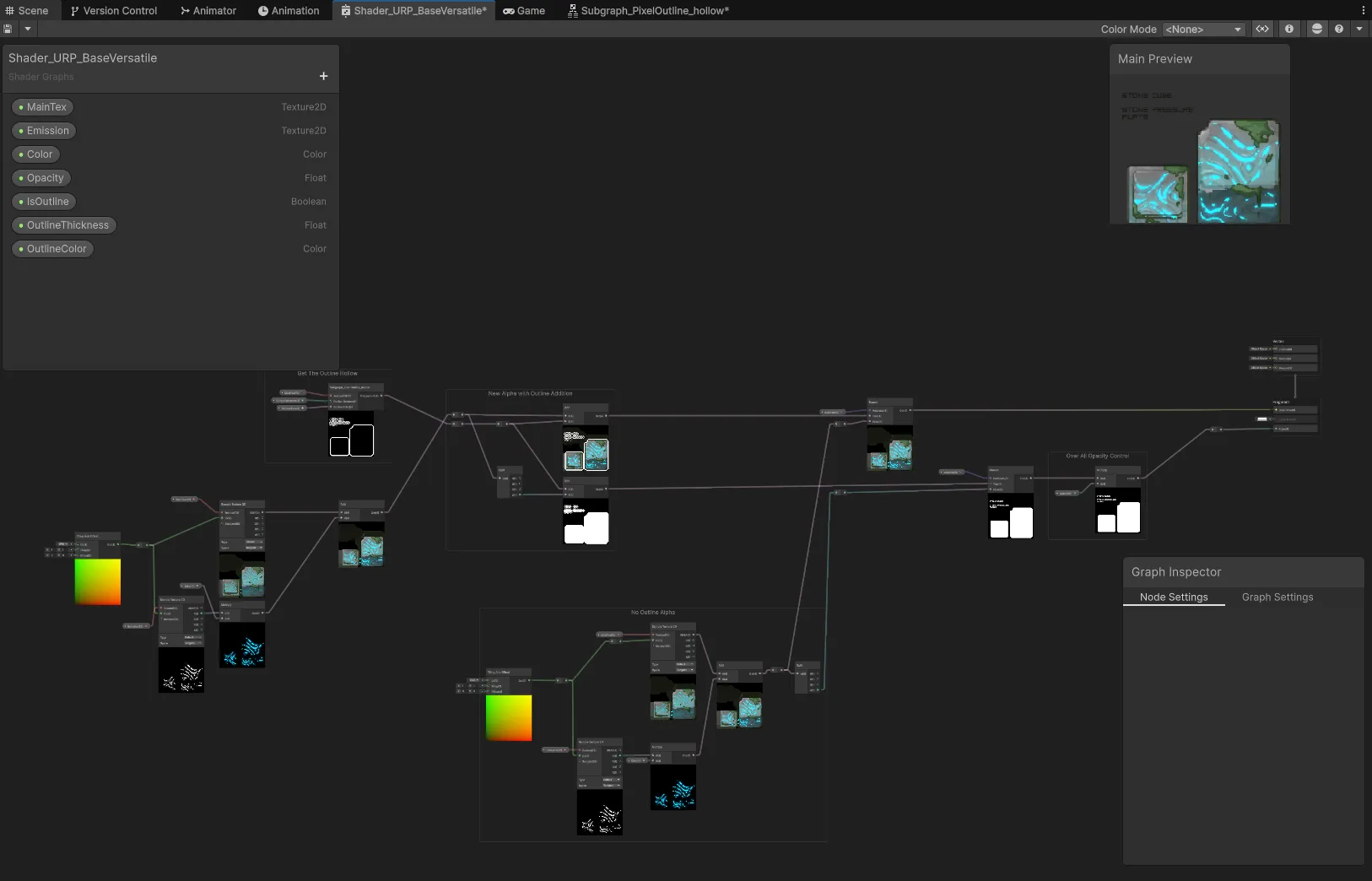Image resolution: width=1372 pixels, height=881 pixels.
Task: Click the Animator tab crosshair icon
Action: 183,10
